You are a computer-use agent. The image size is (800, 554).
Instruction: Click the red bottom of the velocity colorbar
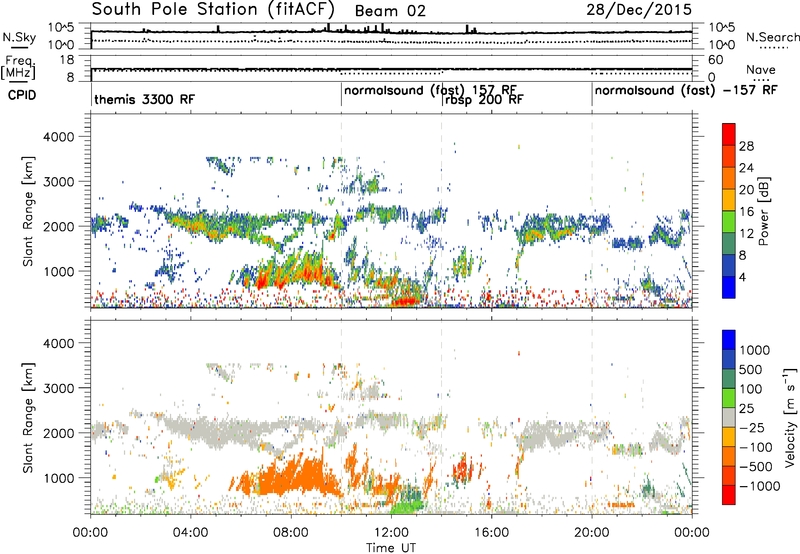(x=729, y=495)
